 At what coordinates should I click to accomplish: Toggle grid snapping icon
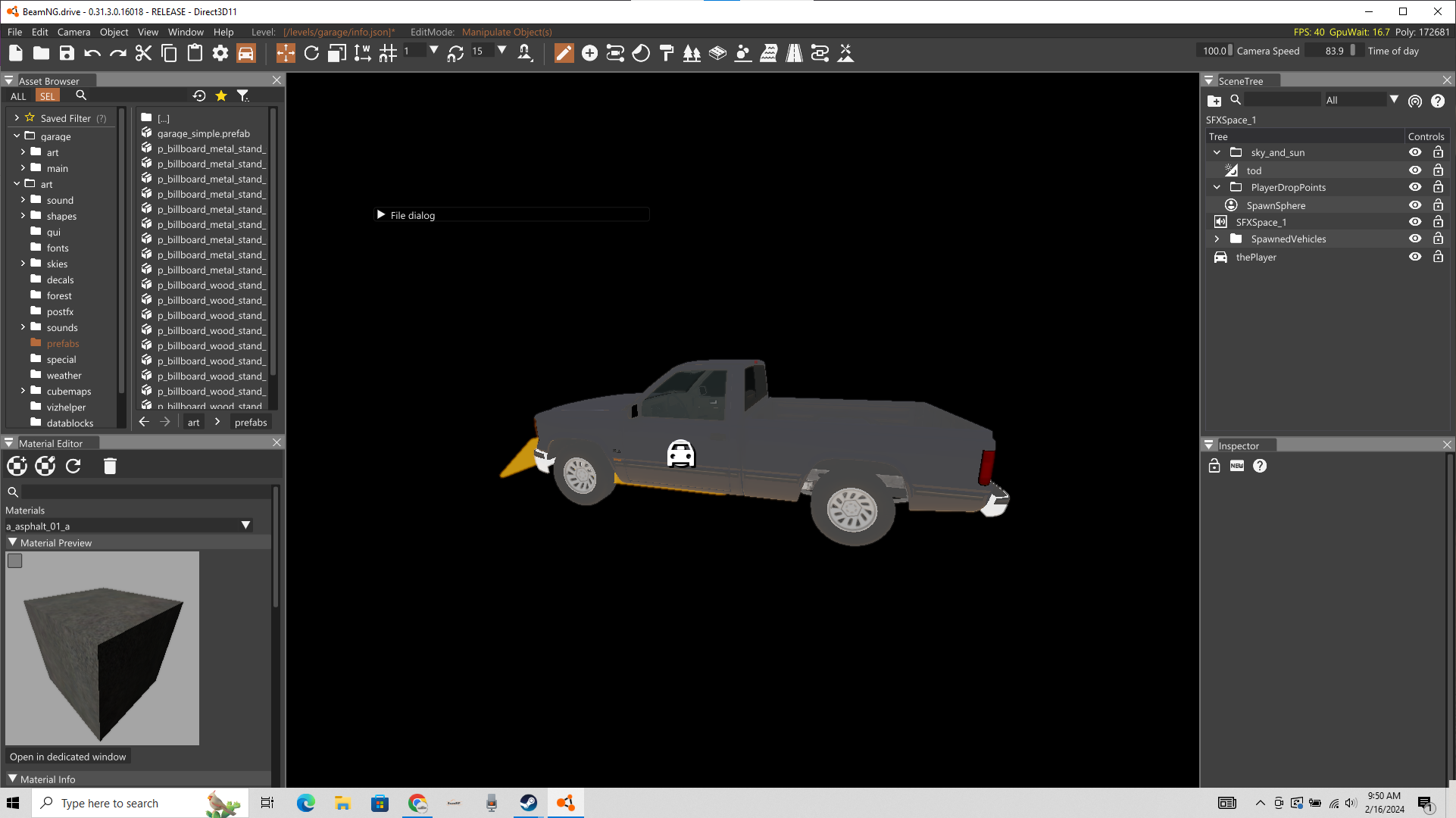coord(388,53)
